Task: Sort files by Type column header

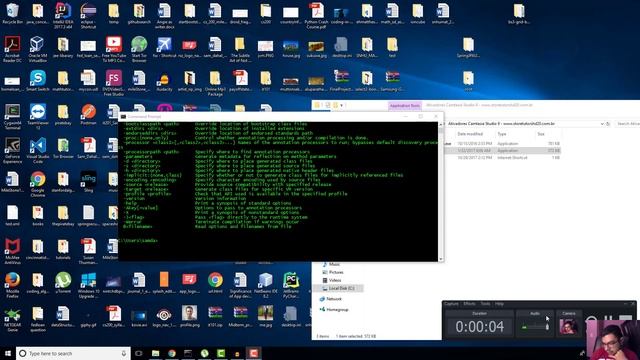Action: [502, 134]
